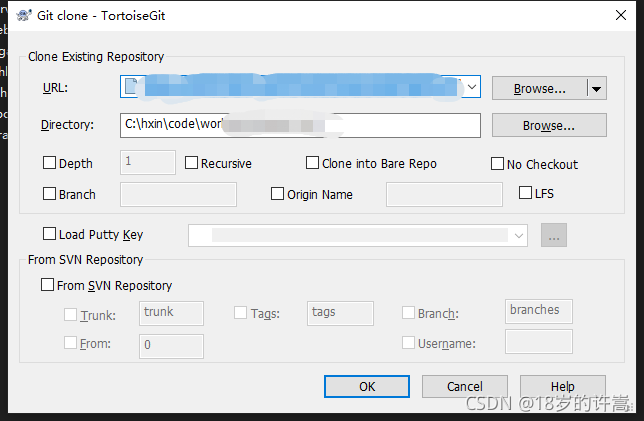Image resolution: width=644 pixels, height=421 pixels.
Task: Click the branches text field
Action: tap(539, 311)
